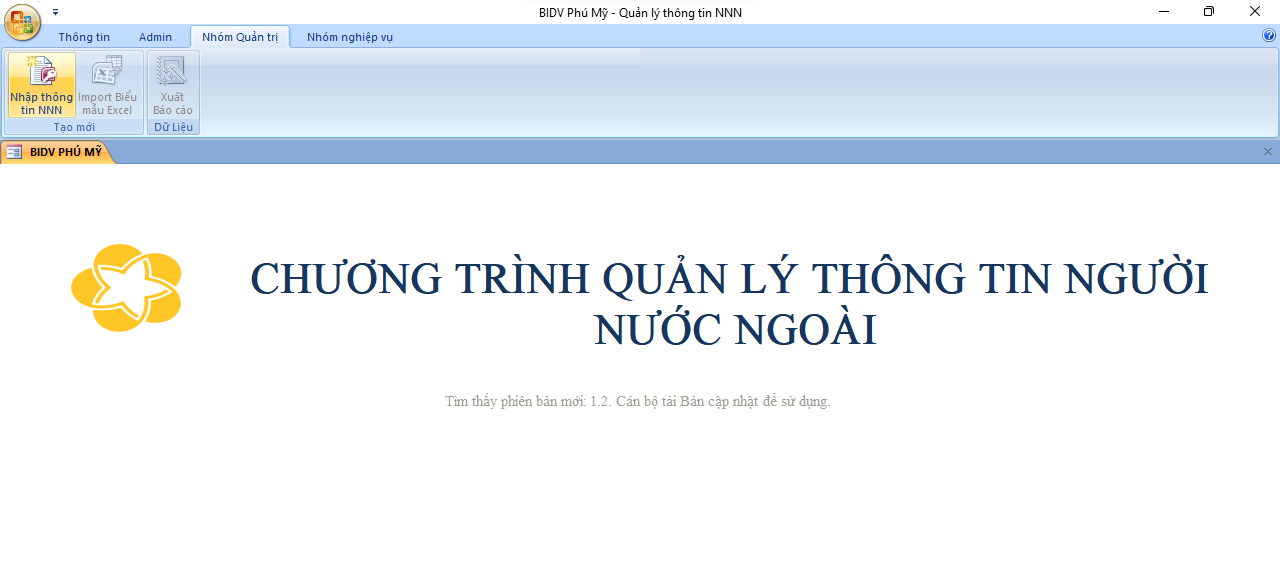Viewport: 1280px width, 563px height.
Task: Open the Office button application menu
Action: (x=22, y=22)
